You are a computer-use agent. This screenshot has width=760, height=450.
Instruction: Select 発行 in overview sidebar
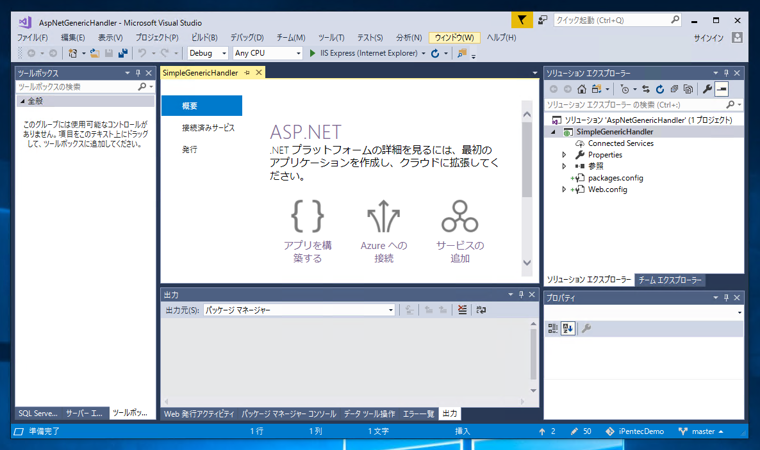(190, 149)
